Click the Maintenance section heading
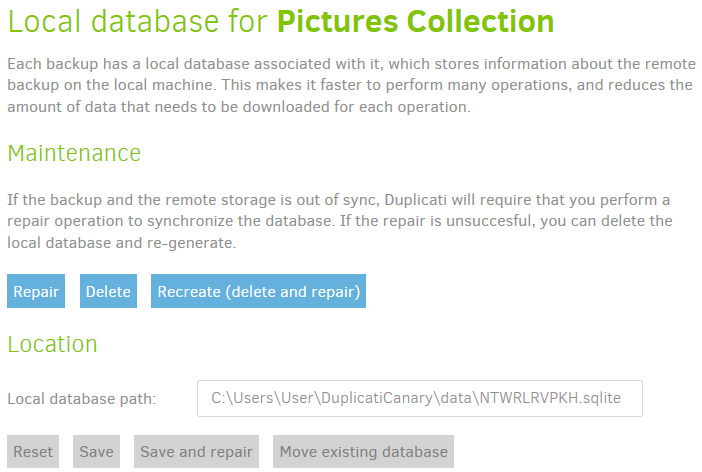 tap(74, 153)
